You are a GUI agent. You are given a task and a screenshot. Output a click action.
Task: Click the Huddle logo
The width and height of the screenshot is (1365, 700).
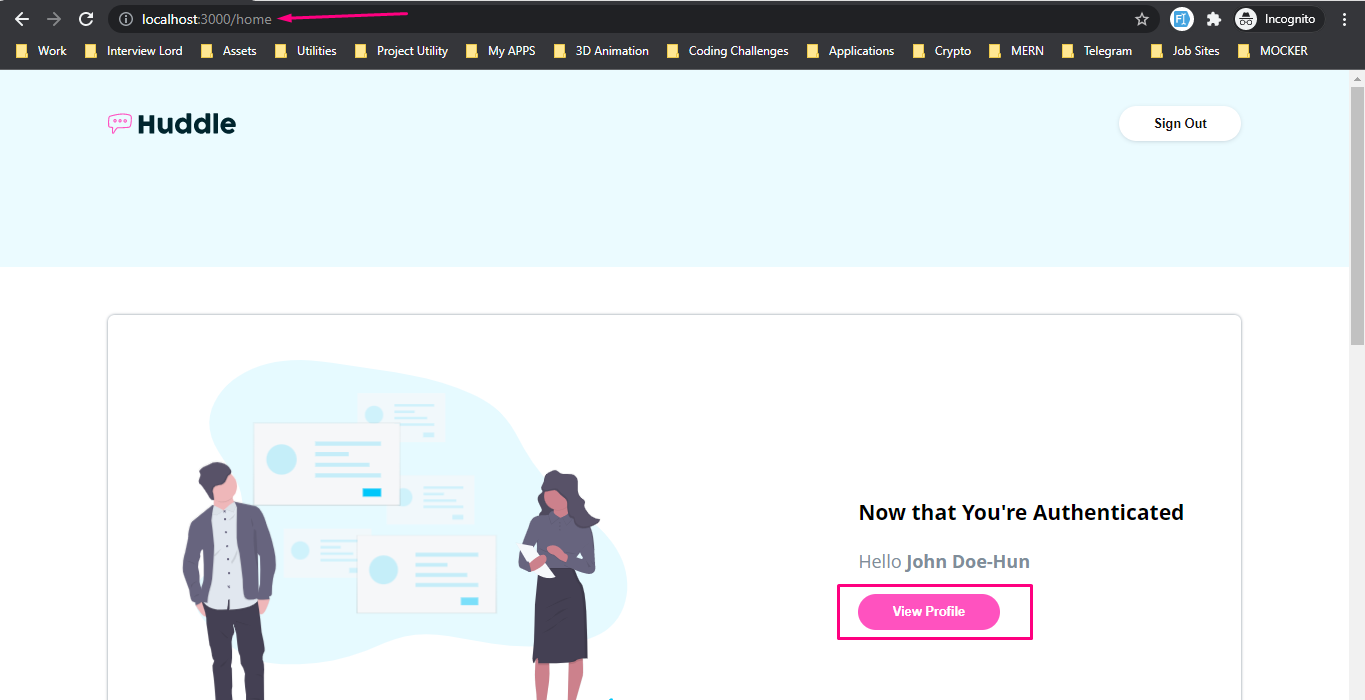pyautogui.click(x=172, y=124)
